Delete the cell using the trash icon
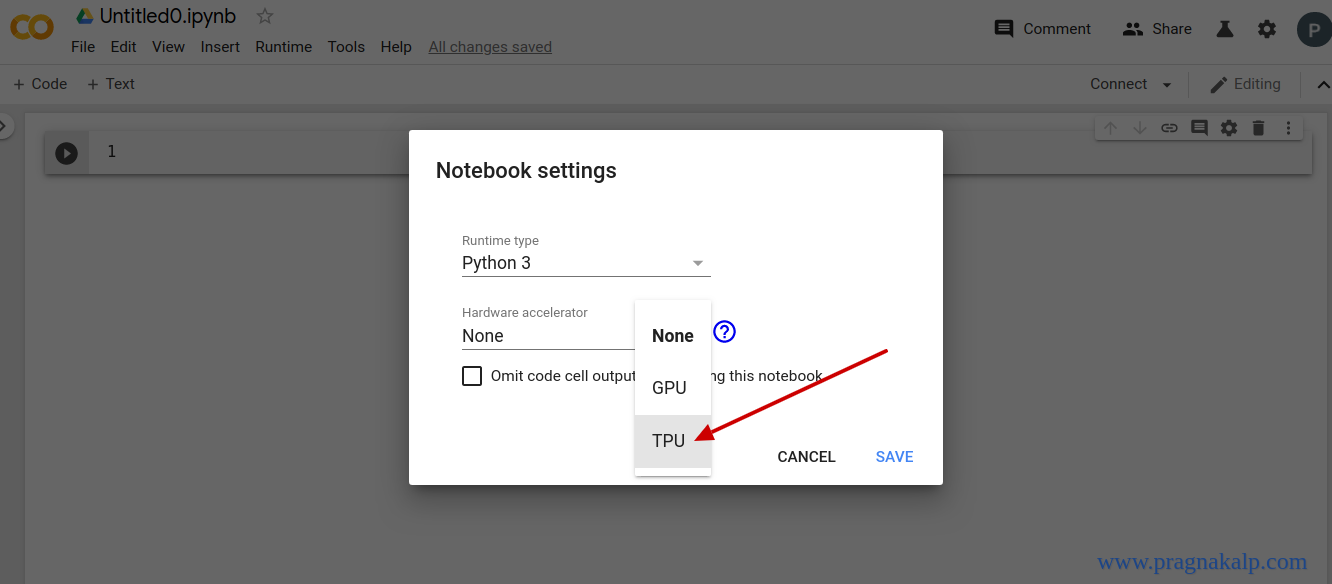1332x584 pixels. click(1258, 128)
